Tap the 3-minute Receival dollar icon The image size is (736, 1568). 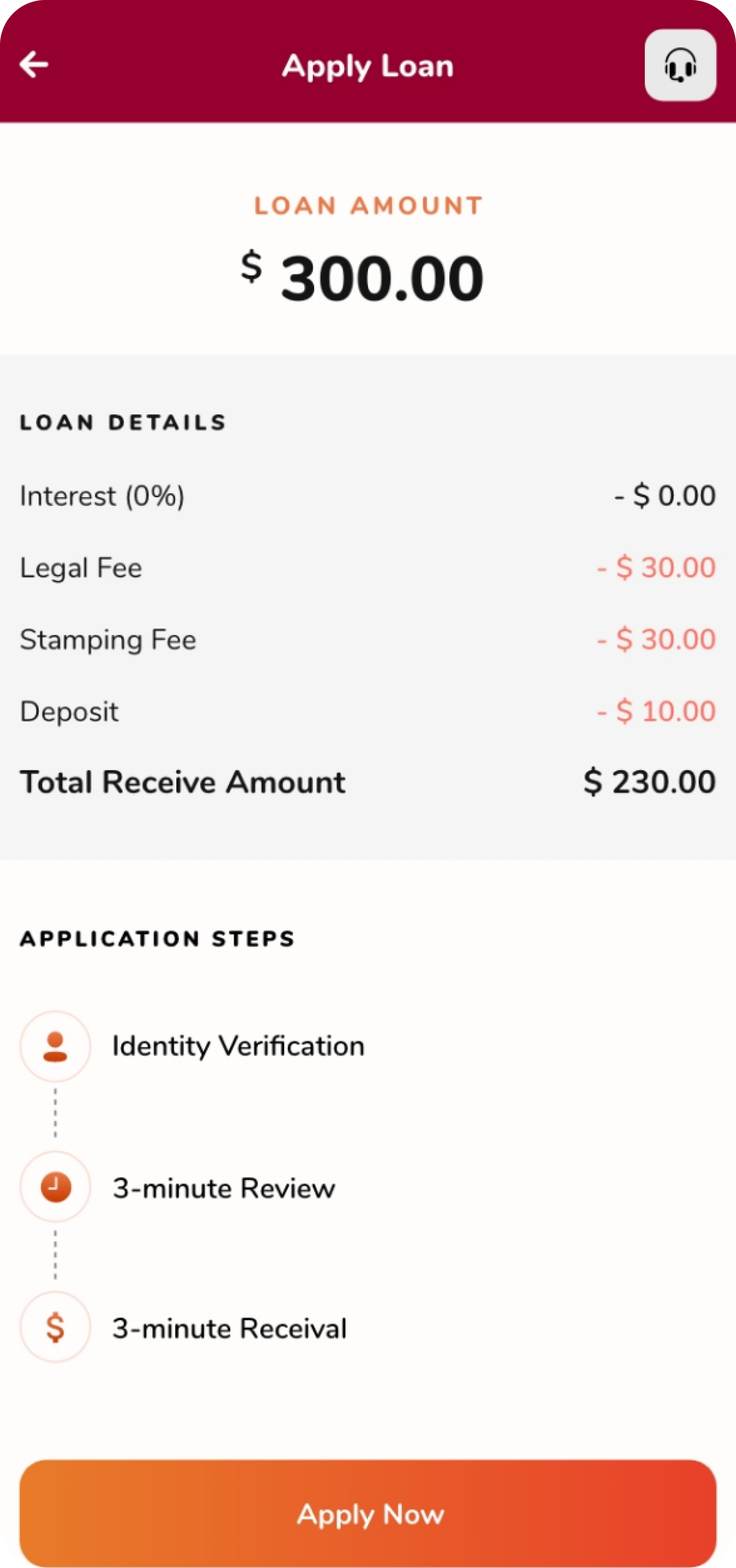[56, 1327]
